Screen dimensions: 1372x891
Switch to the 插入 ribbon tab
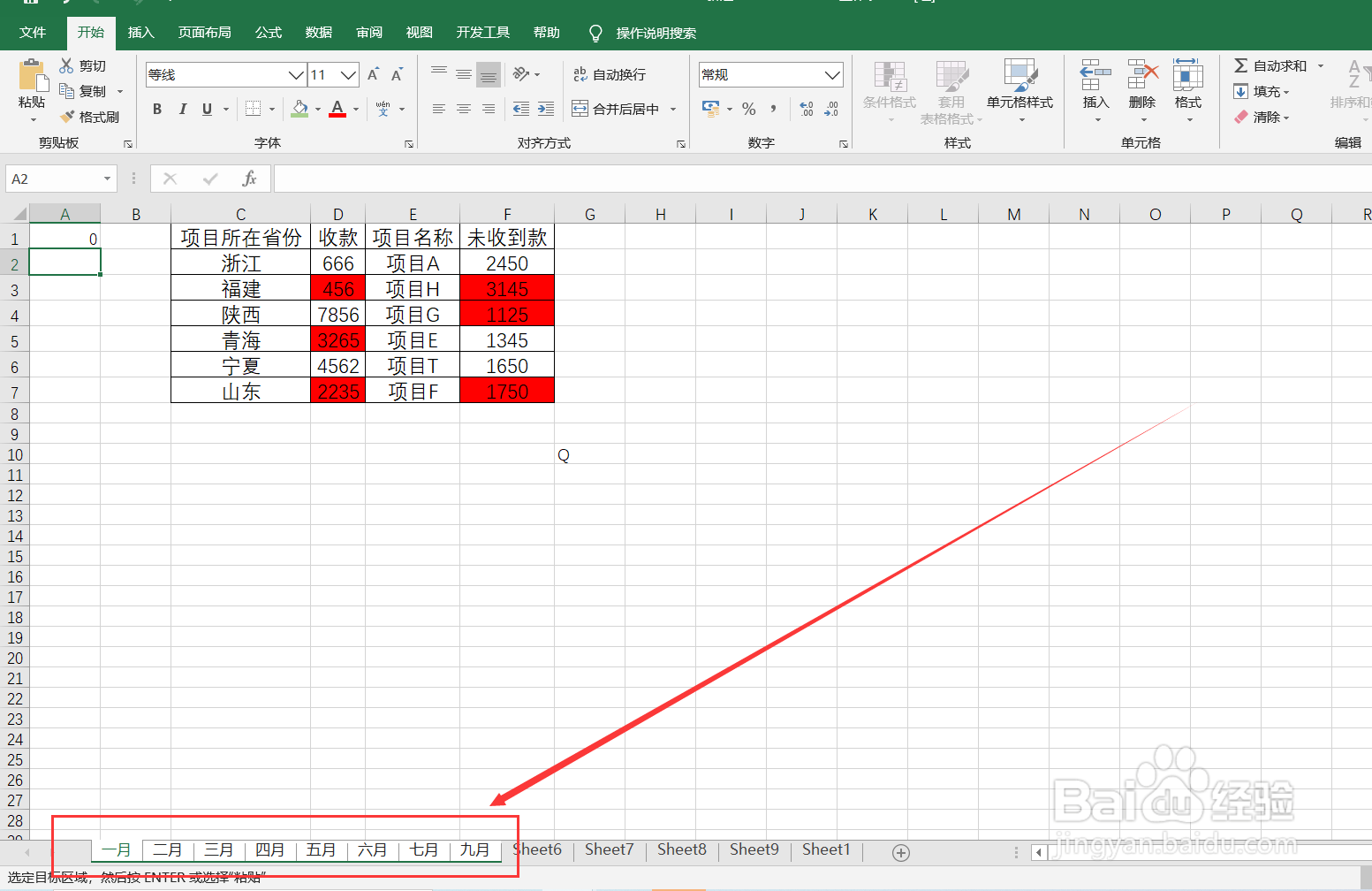pyautogui.click(x=140, y=33)
